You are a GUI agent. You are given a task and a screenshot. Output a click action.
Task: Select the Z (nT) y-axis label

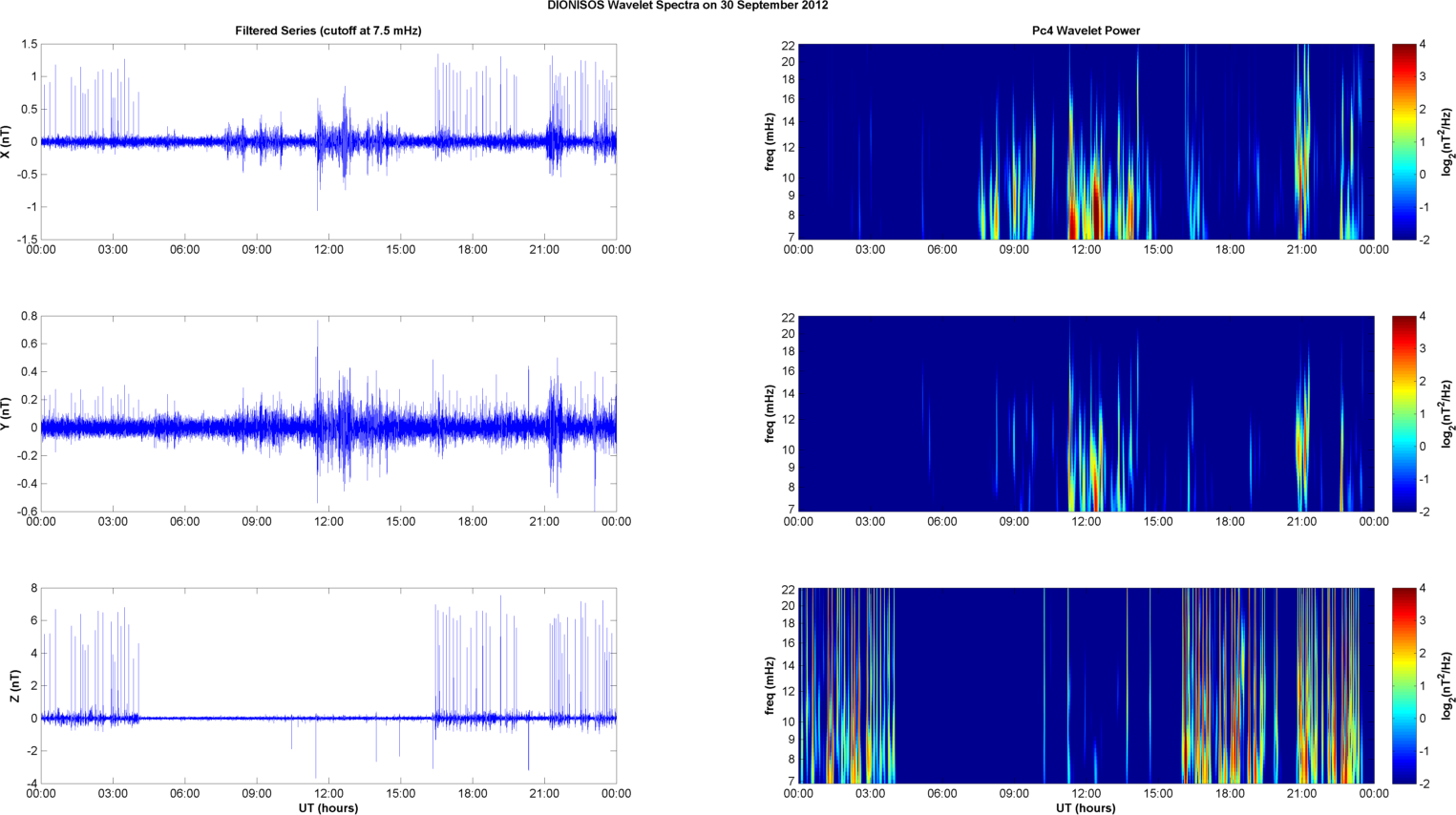(x=15, y=685)
